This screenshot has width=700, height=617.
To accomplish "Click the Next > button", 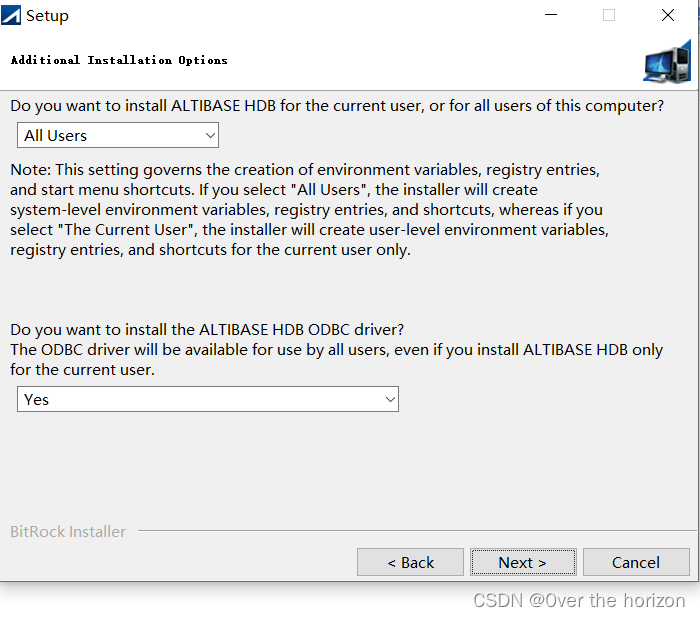I will 523,562.
